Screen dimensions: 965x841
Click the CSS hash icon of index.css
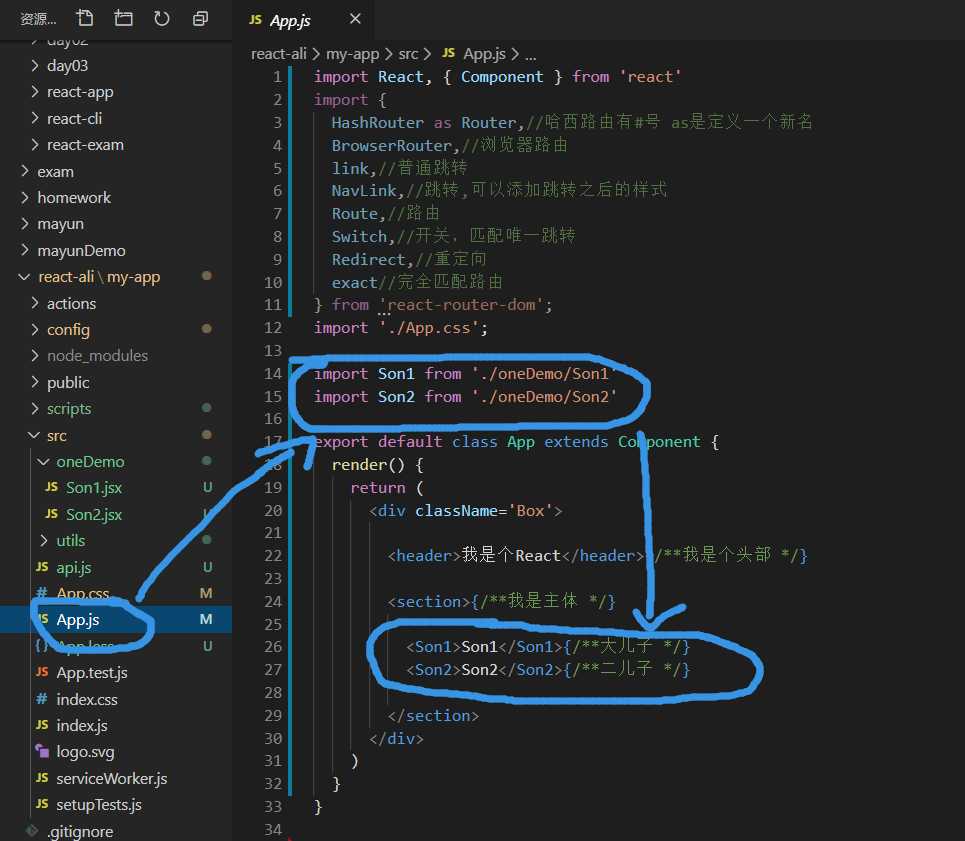pos(41,699)
